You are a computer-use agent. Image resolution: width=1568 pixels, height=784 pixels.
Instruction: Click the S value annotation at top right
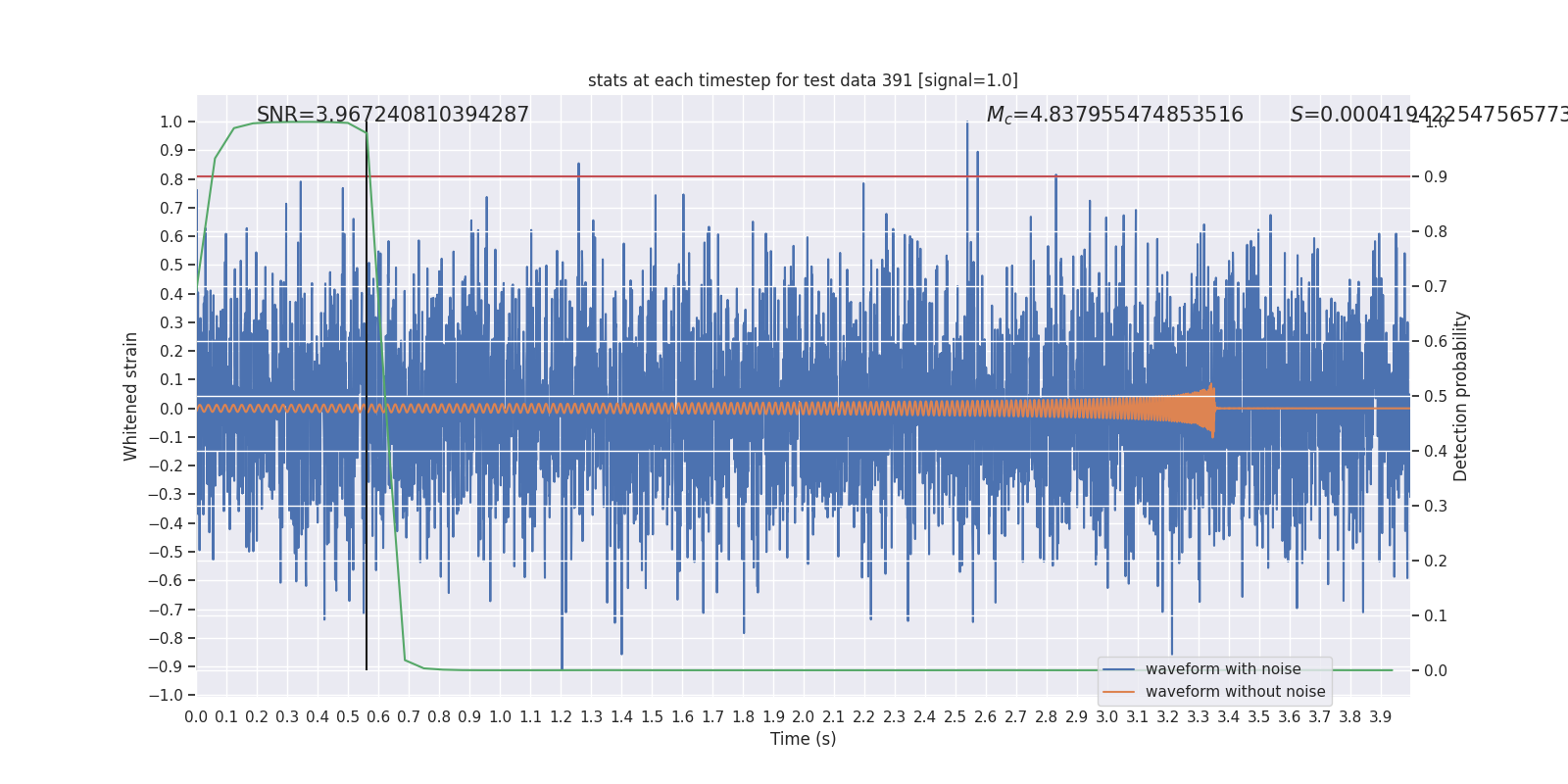1429,115
